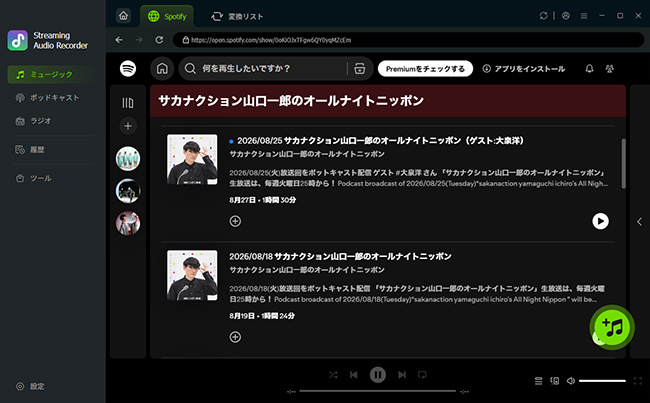Open second library item thumbnail
The width and height of the screenshot is (650, 403).
[128, 191]
